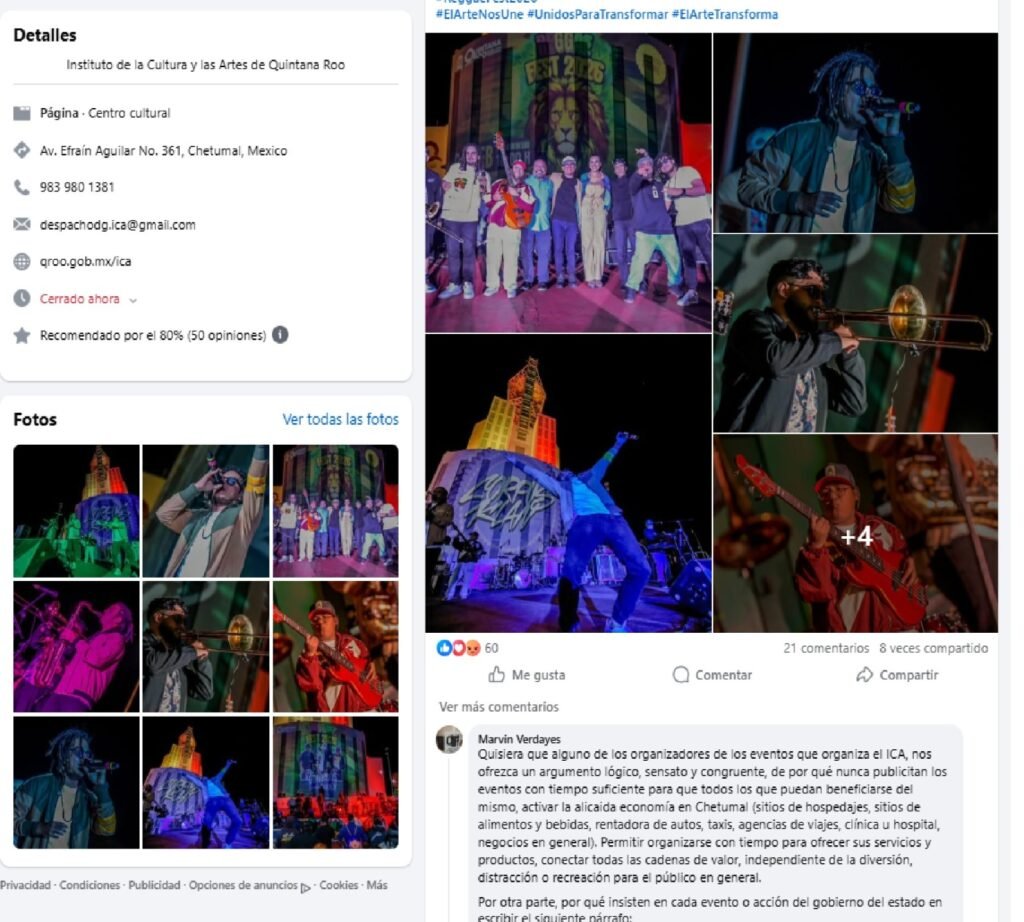Click the Compartir share arrow icon
Screen dimensions: 1024x922
click(x=865, y=675)
